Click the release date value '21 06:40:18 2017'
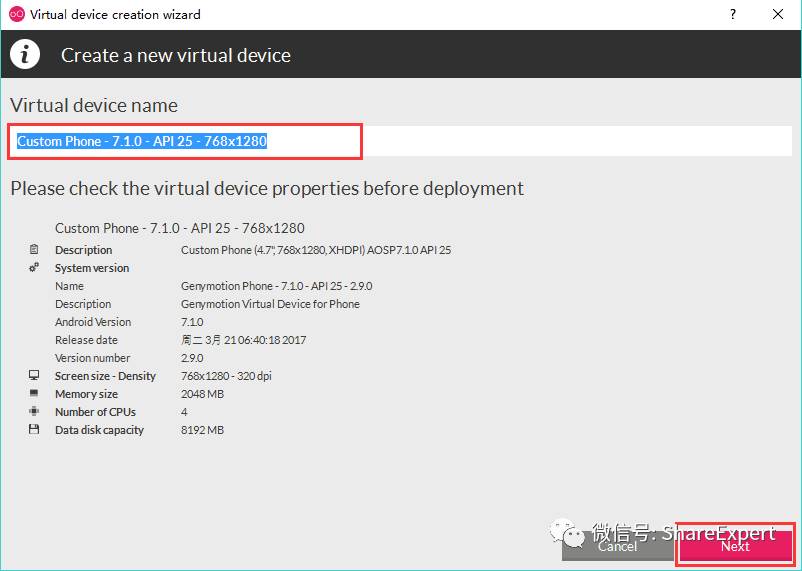The image size is (802, 571). click(265, 340)
